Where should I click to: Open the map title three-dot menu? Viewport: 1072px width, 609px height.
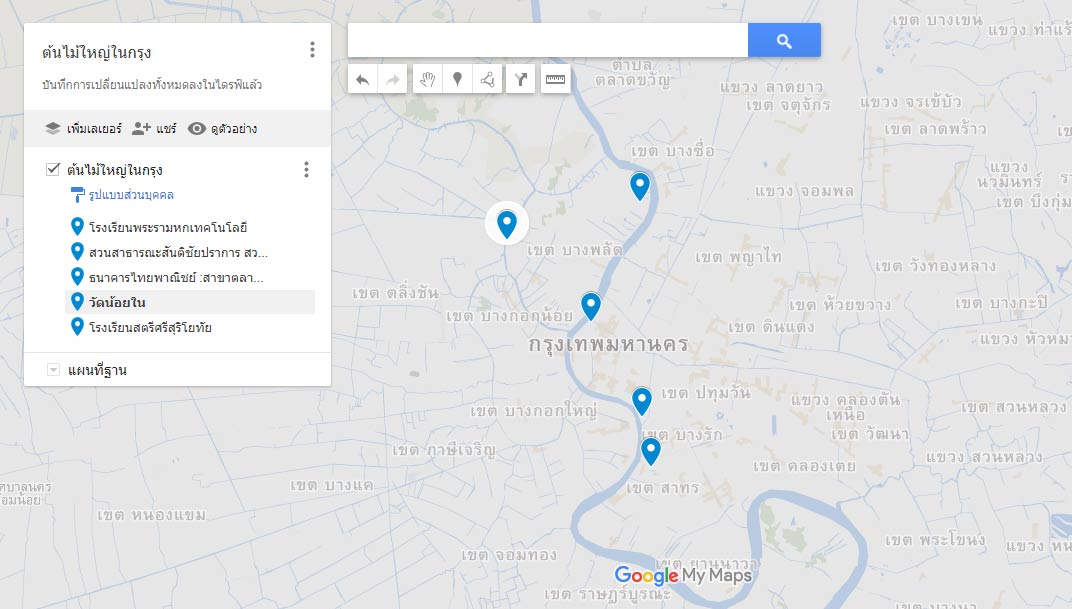(x=312, y=50)
